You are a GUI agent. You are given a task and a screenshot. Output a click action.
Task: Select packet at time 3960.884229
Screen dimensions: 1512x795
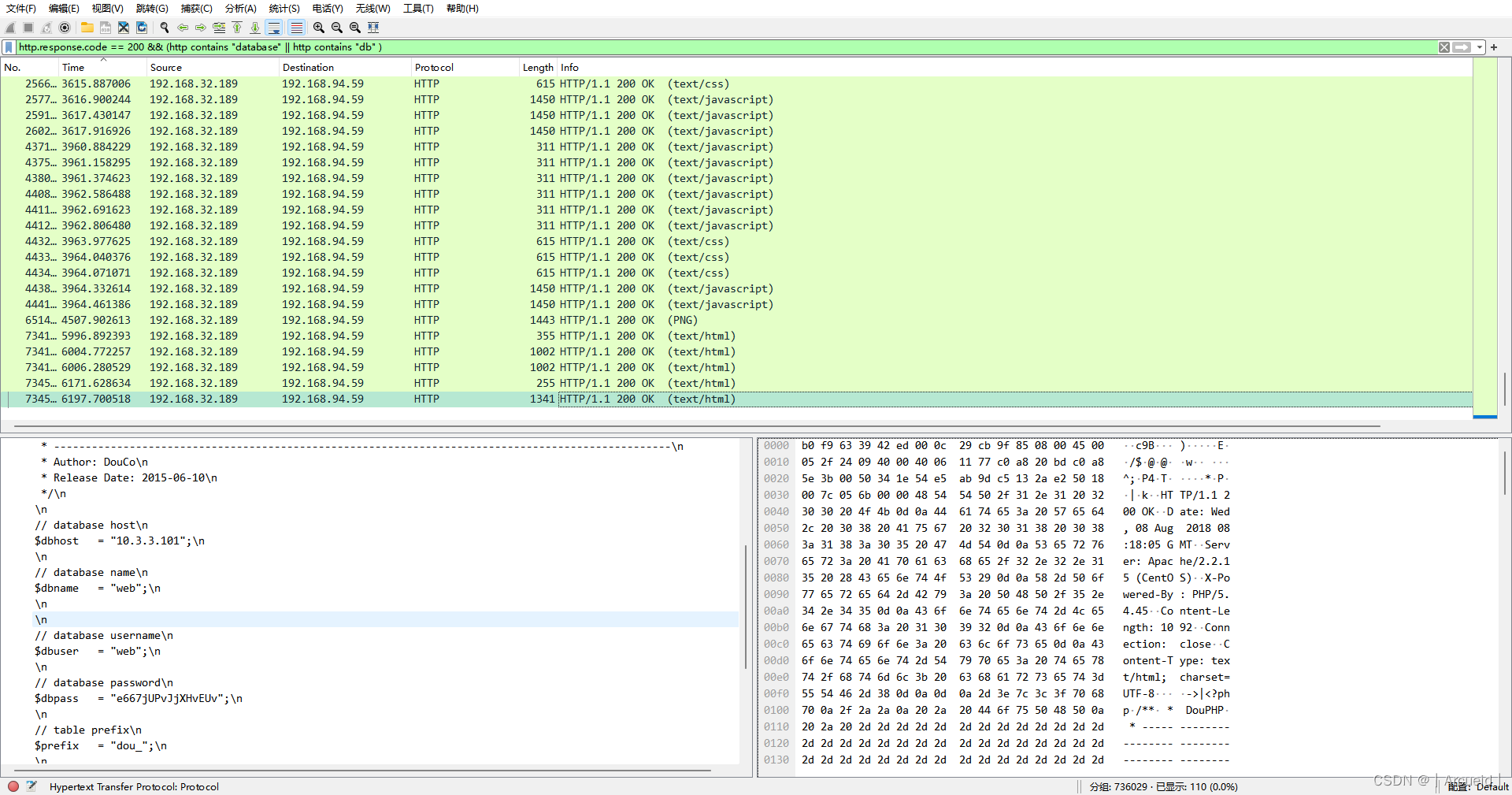[x=736, y=147]
